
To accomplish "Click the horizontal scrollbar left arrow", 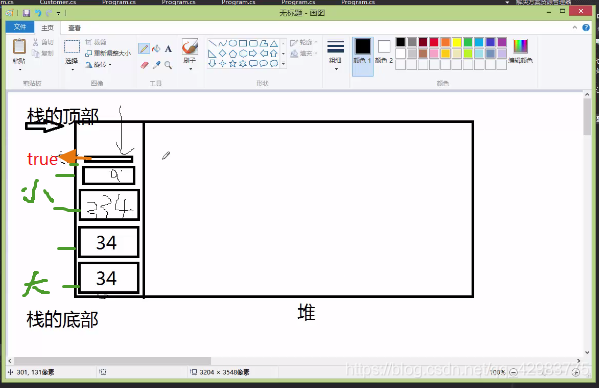I will click(10, 361).
